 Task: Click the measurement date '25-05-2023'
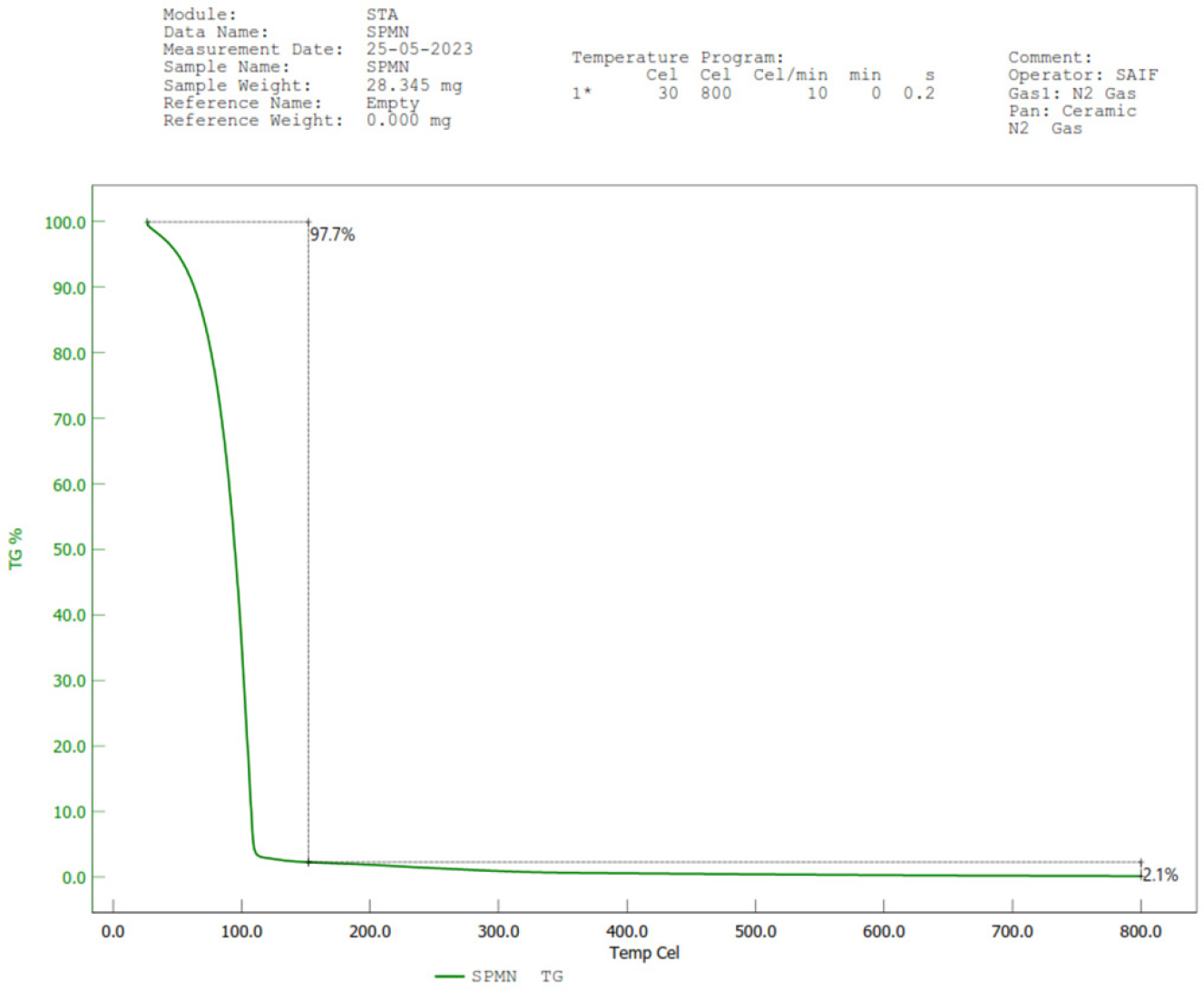(419, 49)
